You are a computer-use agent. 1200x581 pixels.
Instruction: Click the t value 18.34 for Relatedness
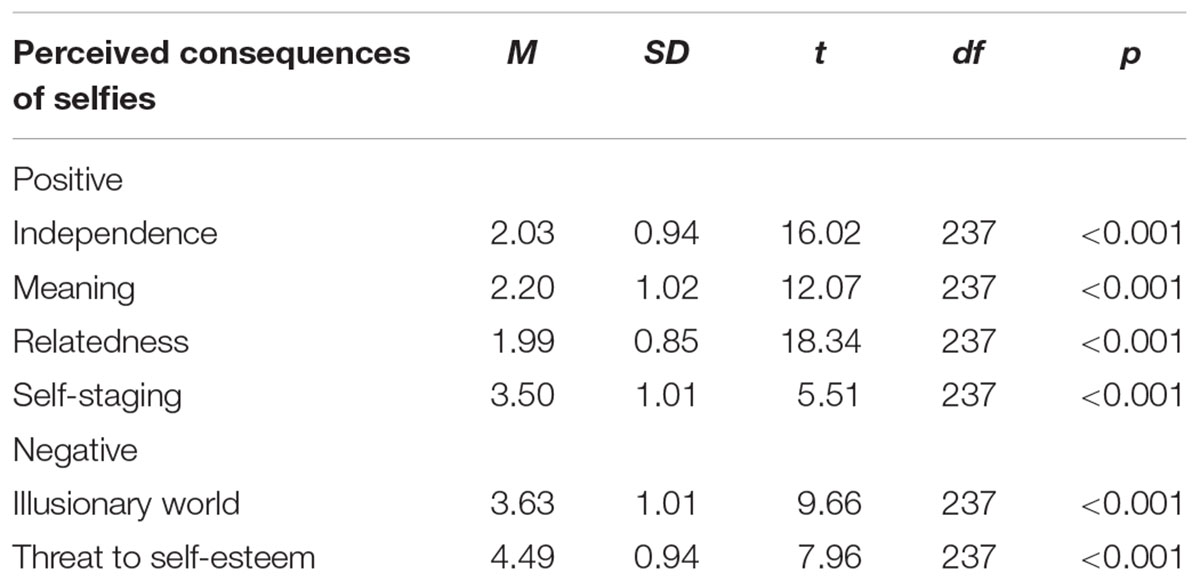[x=819, y=341]
